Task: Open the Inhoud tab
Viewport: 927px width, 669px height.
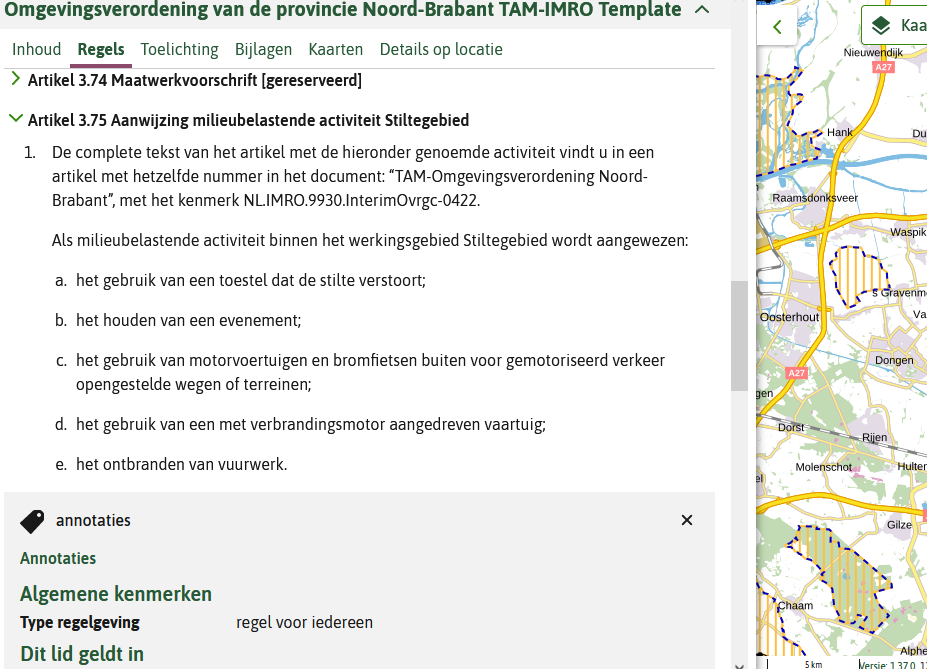Action: (x=37, y=49)
